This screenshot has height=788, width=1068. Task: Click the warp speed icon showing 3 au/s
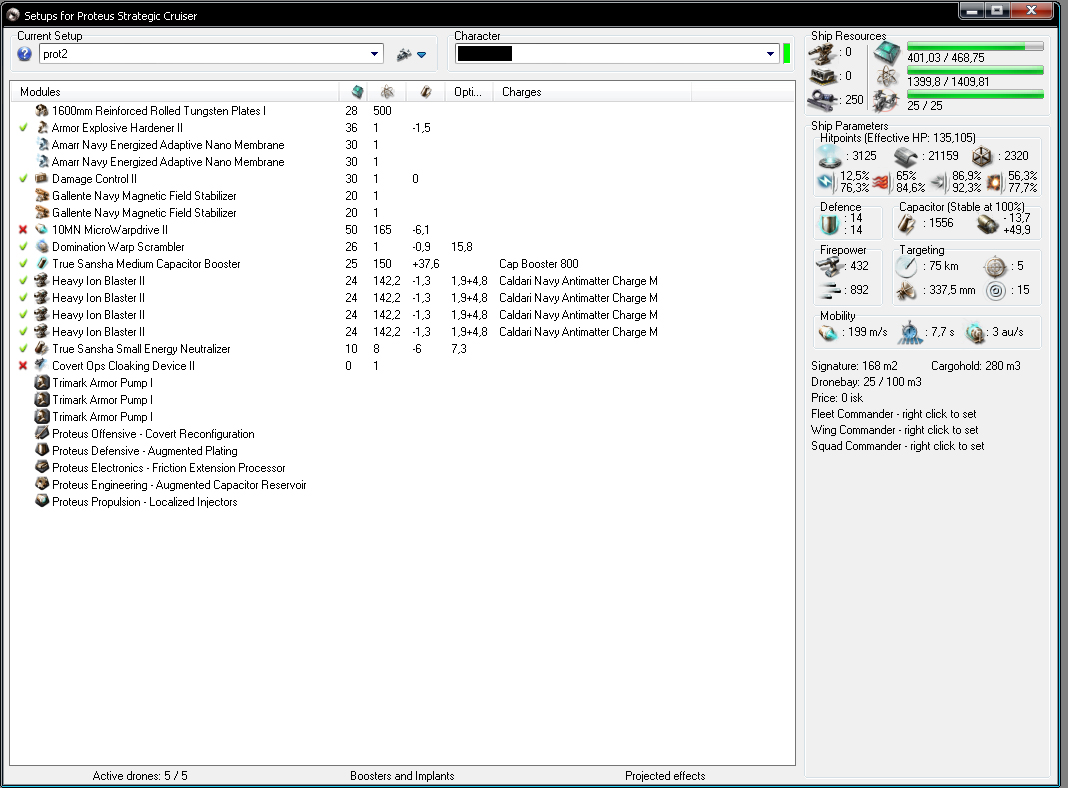975,332
